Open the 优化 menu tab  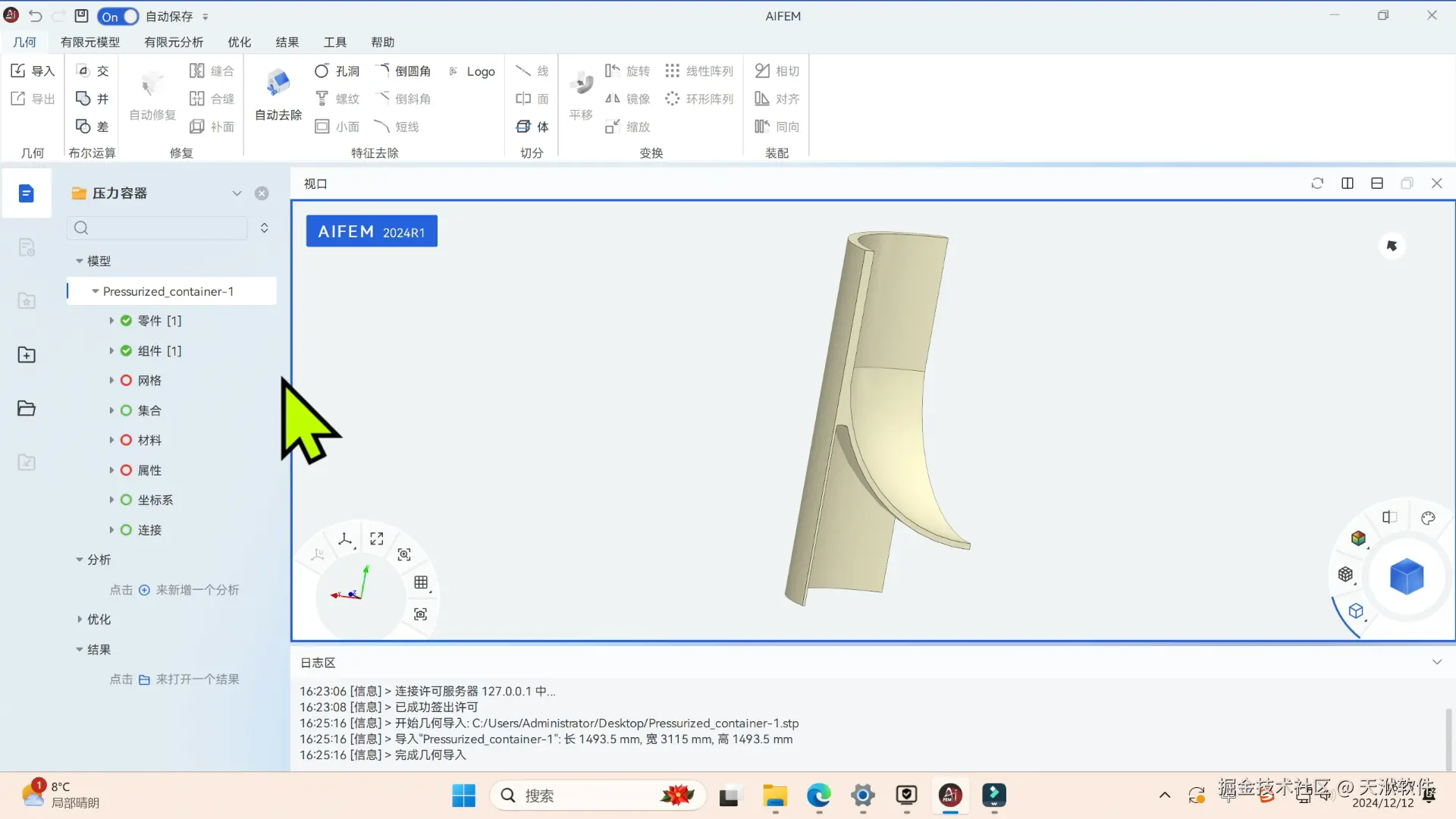click(x=239, y=42)
